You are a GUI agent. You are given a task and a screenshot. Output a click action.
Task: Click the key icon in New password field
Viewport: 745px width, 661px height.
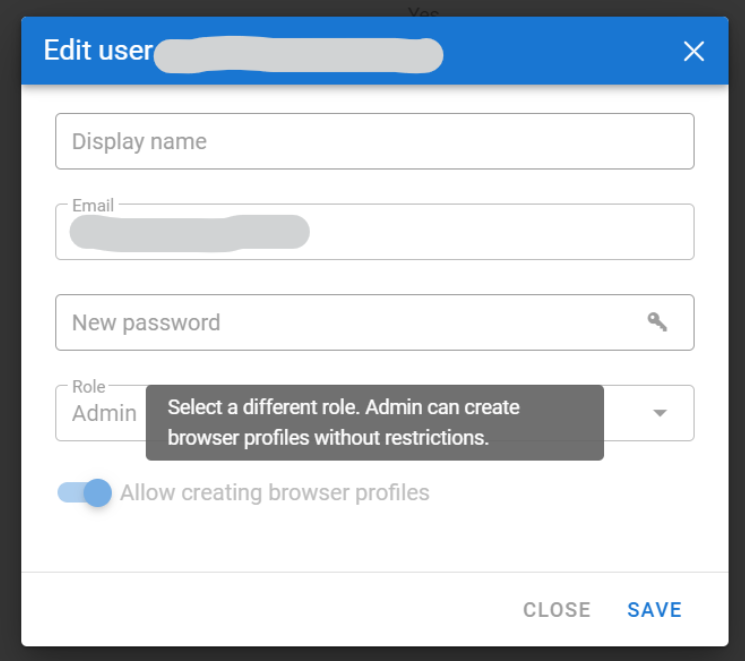click(657, 322)
